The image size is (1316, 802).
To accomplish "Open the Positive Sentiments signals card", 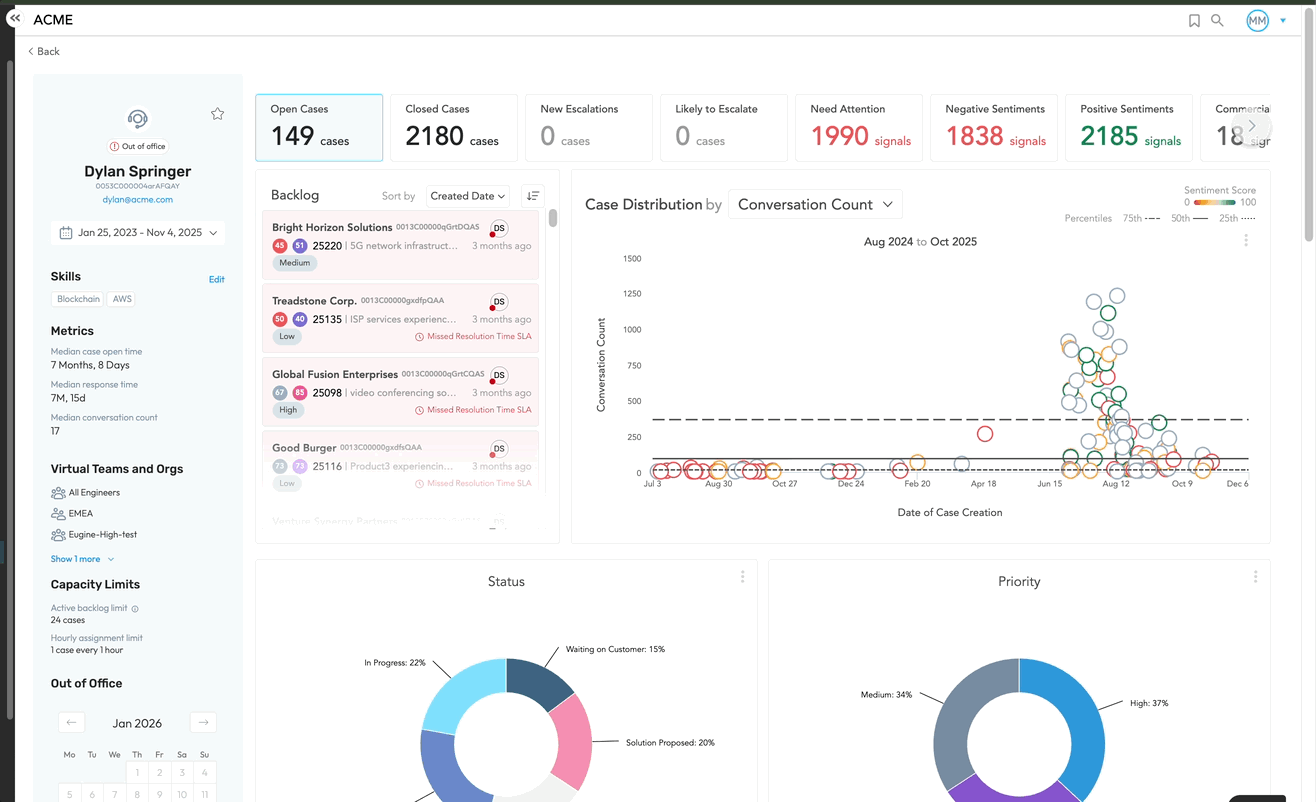I will pos(1129,128).
